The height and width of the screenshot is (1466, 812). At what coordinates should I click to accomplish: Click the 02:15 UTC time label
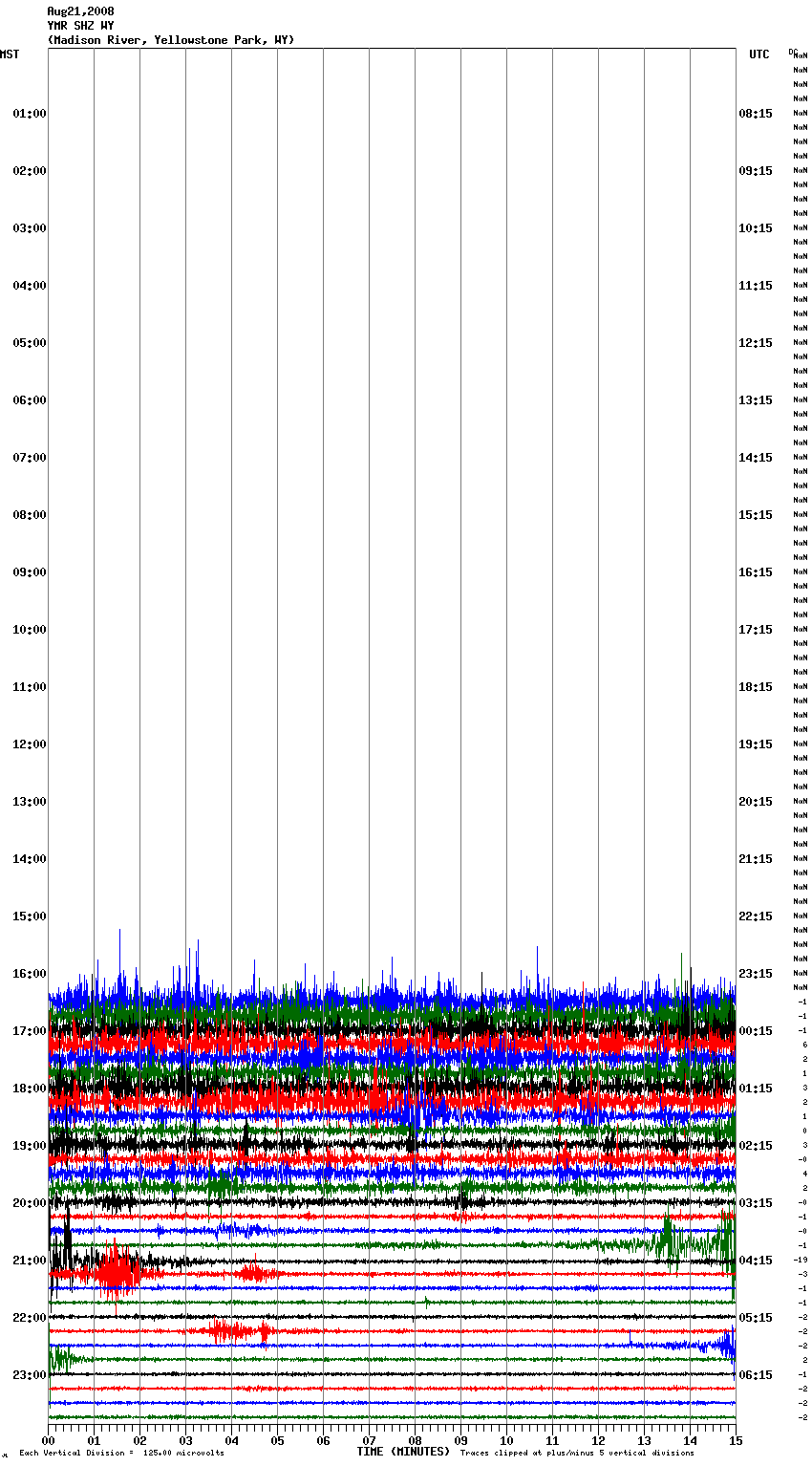click(x=756, y=1146)
